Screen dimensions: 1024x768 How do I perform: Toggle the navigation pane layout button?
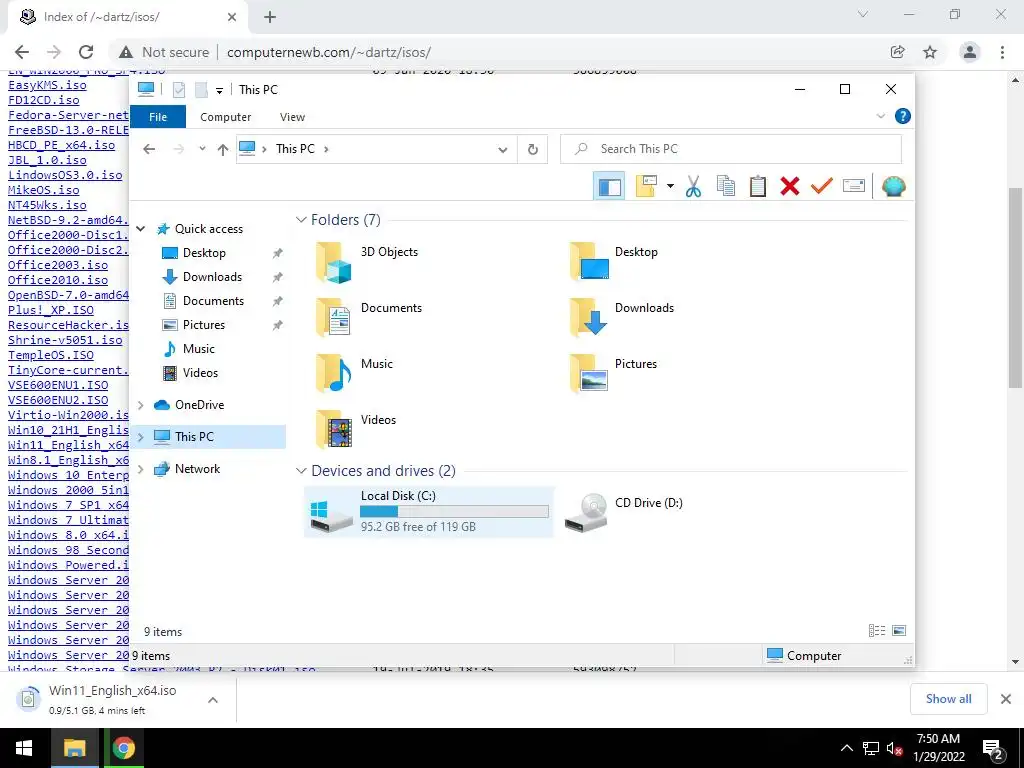click(609, 187)
